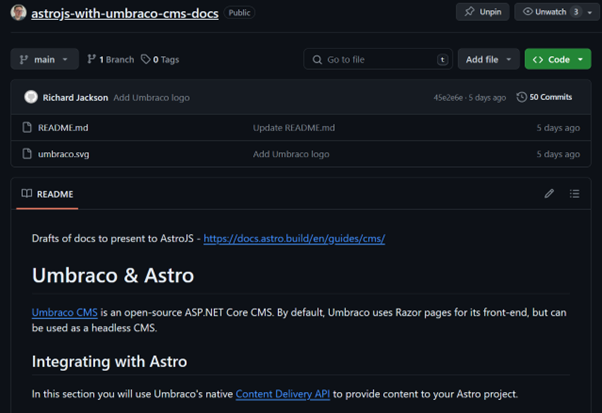Open the green Code dropdown button
The width and height of the screenshot is (602, 413).
(558, 59)
